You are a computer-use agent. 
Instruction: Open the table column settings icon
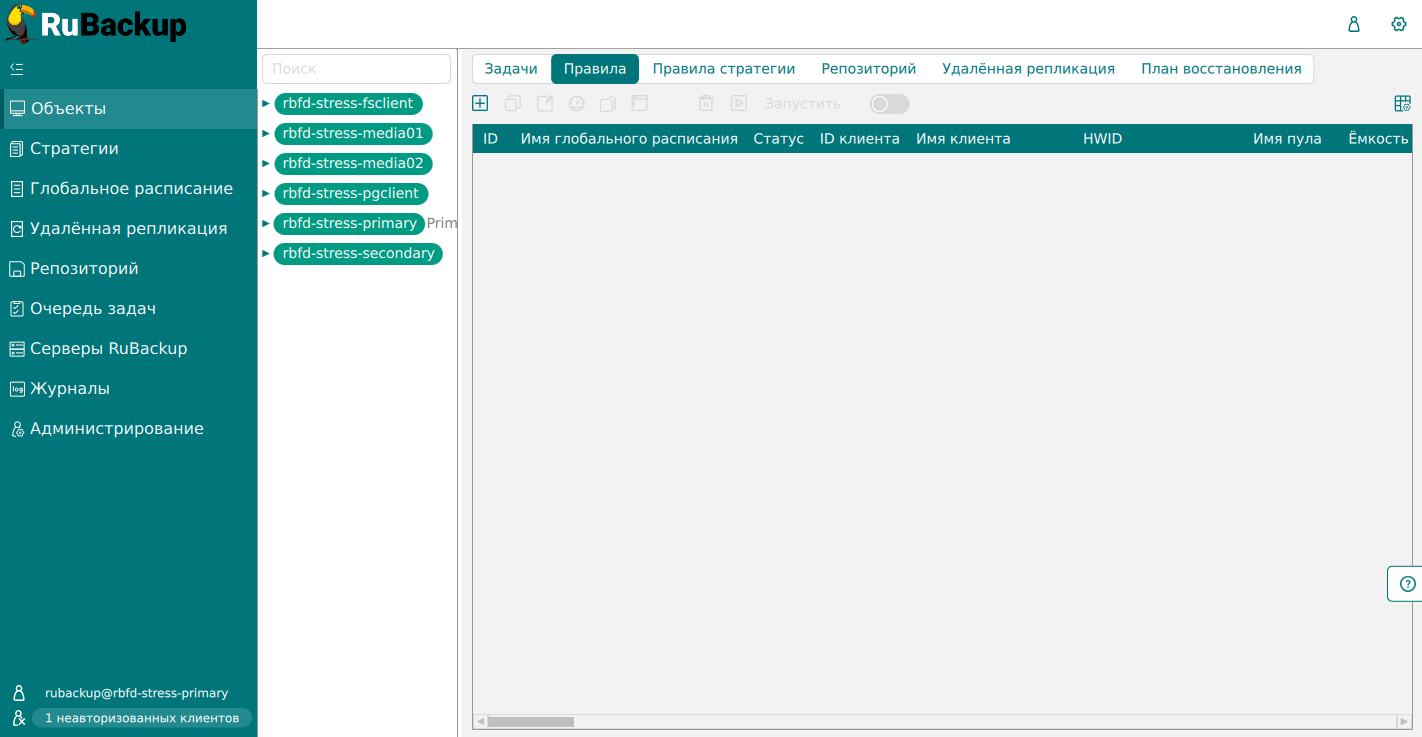click(1402, 103)
